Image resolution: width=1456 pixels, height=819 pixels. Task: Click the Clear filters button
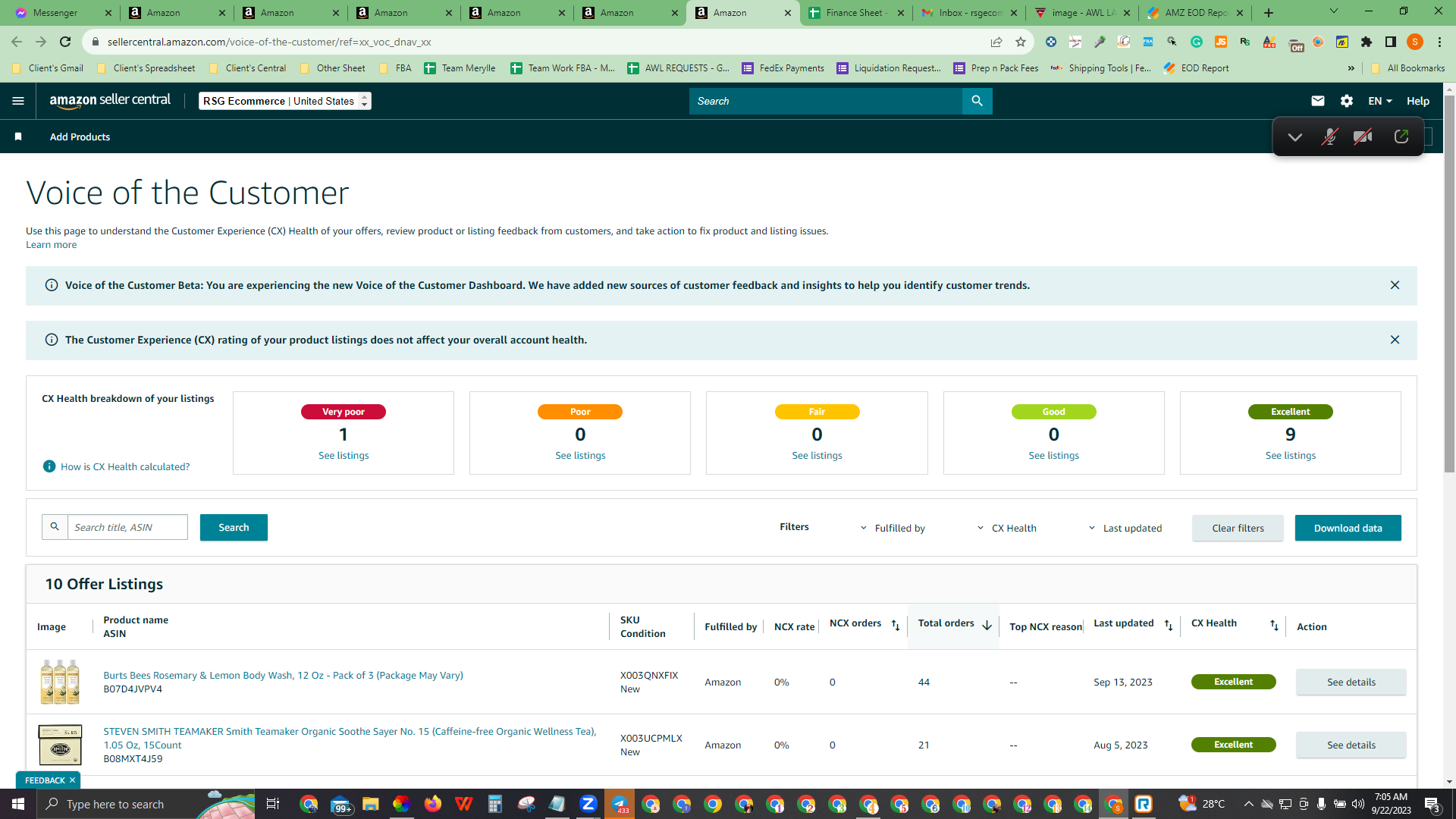point(1238,528)
